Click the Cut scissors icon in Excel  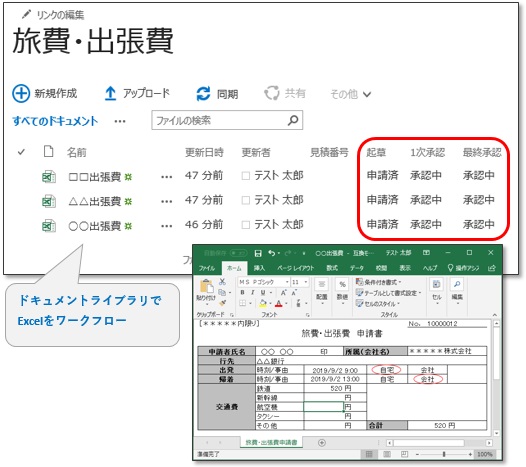pos(222,282)
